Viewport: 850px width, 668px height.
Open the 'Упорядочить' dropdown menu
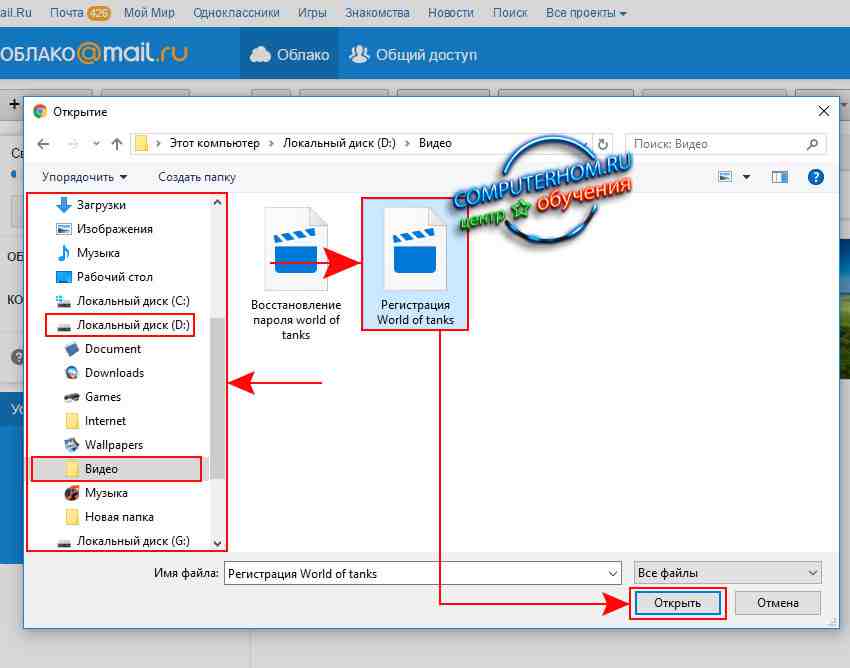click(85, 177)
